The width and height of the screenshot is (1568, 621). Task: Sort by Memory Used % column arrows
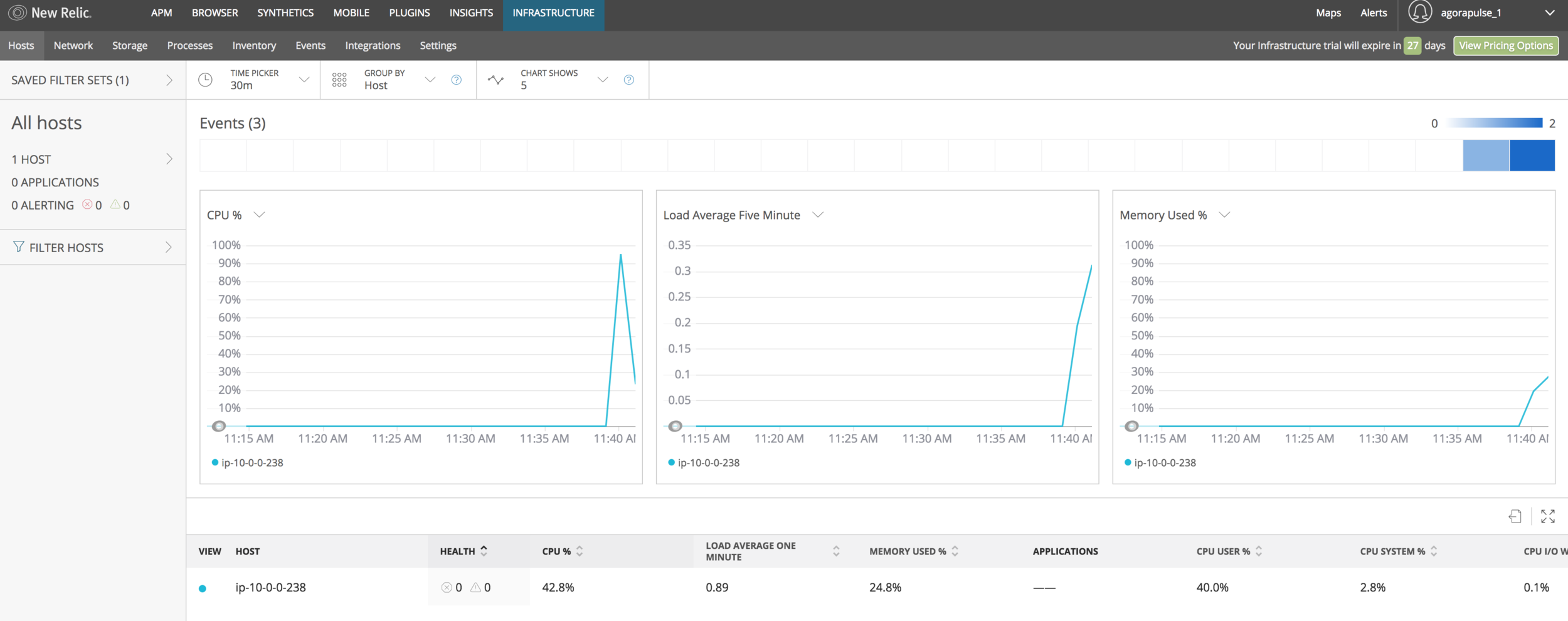tap(955, 551)
